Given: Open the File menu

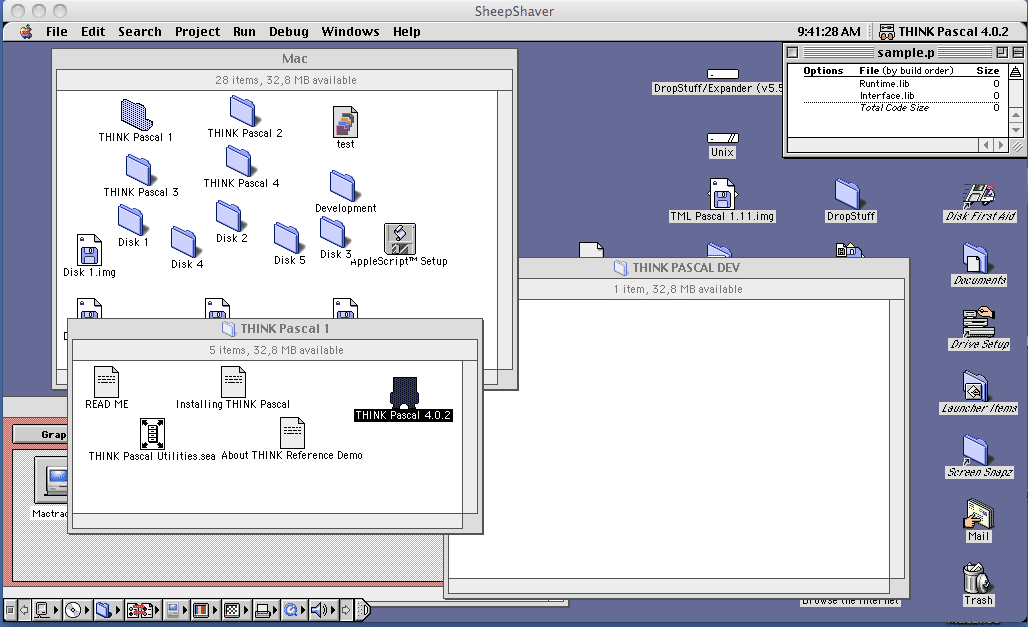Looking at the screenshot, I should 56,31.
